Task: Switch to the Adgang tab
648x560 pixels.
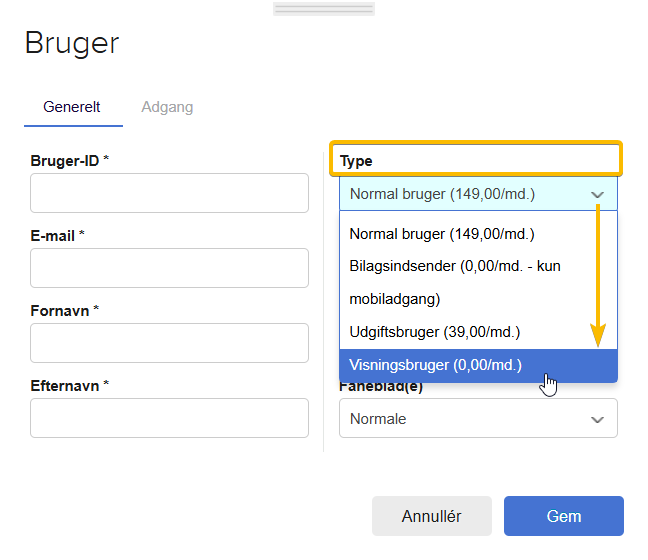Action: click(x=167, y=107)
